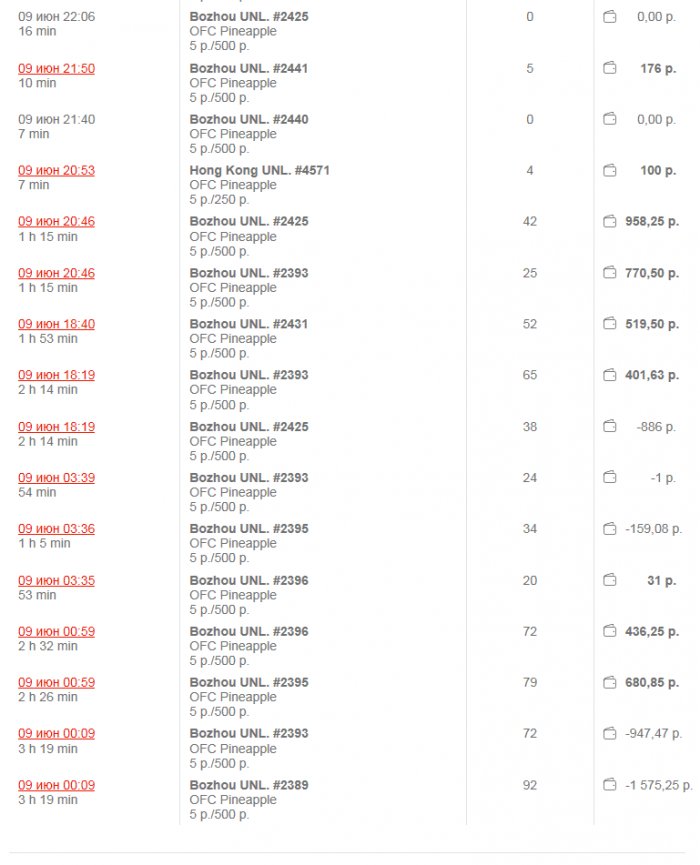Click the wallet icon next to 100 р.

pyautogui.click(x=610, y=171)
